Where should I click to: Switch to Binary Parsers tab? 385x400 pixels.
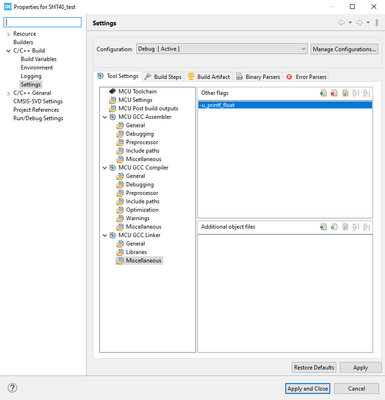[258, 77]
